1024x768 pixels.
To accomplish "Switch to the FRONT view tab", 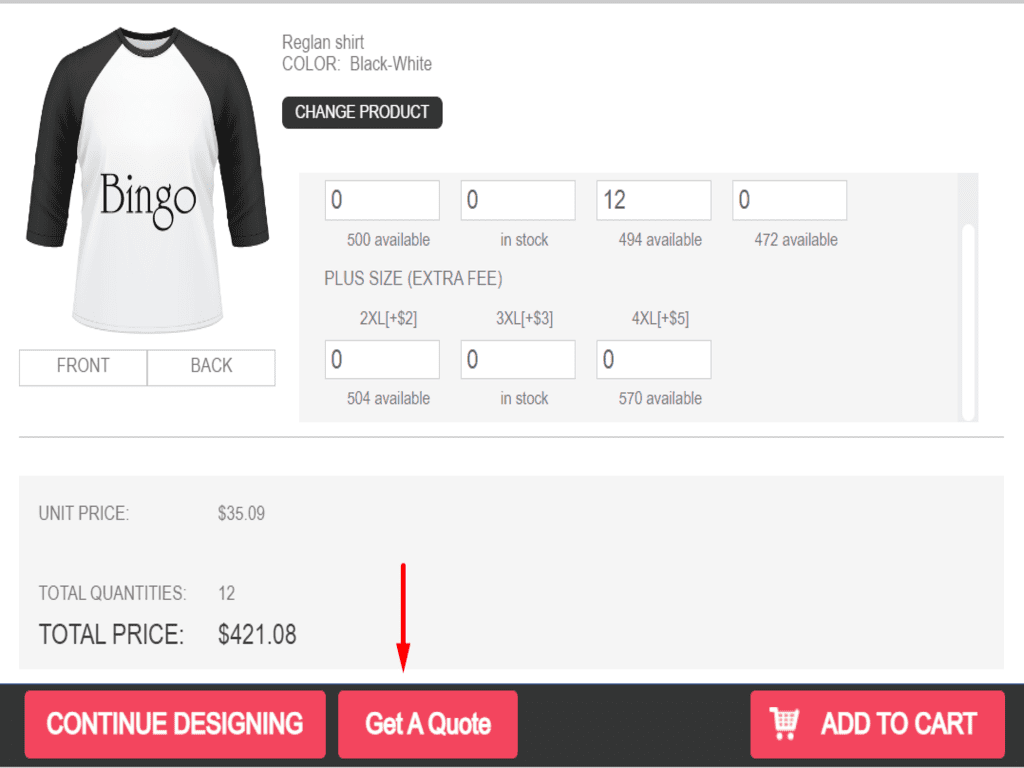I will pos(83,366).
